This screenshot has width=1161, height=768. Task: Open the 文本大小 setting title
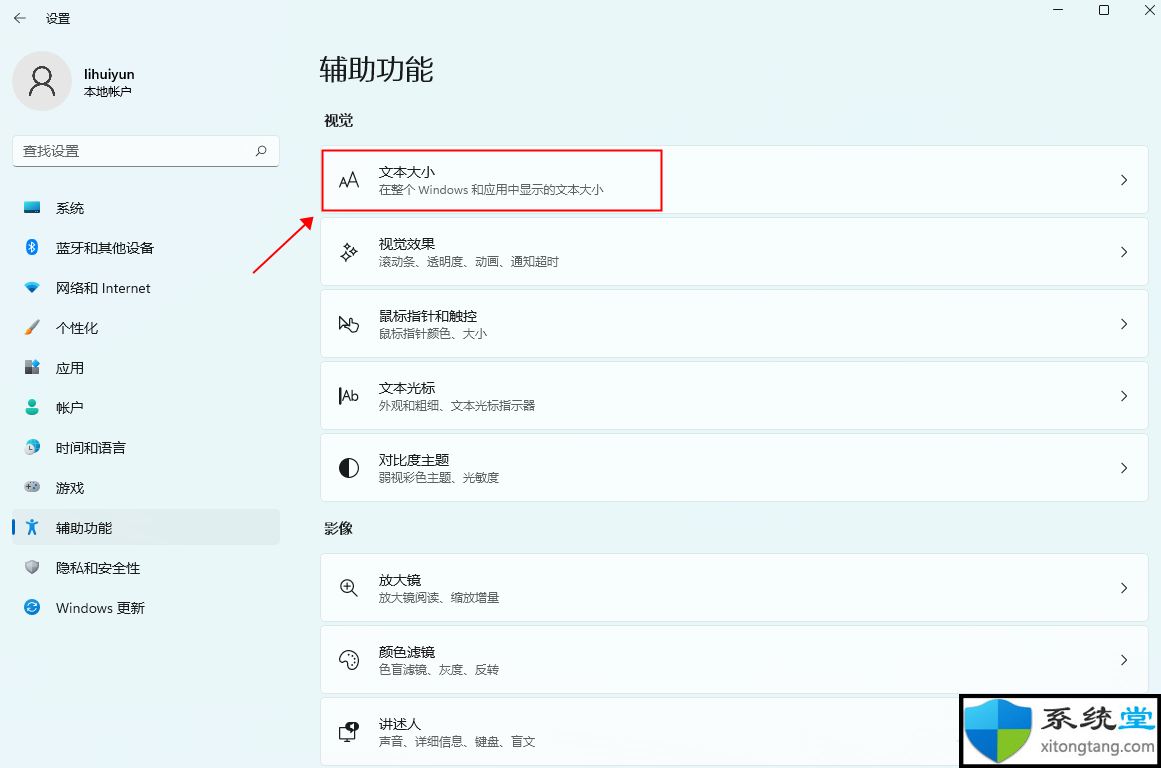tap(406, 172)
